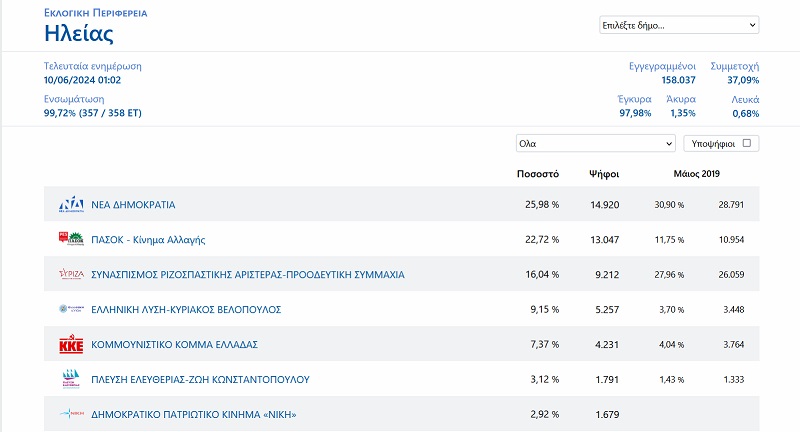This screenshot has height=432, width=800.
Task: Click the red KKE party logo
Action: tap(71, 344)
